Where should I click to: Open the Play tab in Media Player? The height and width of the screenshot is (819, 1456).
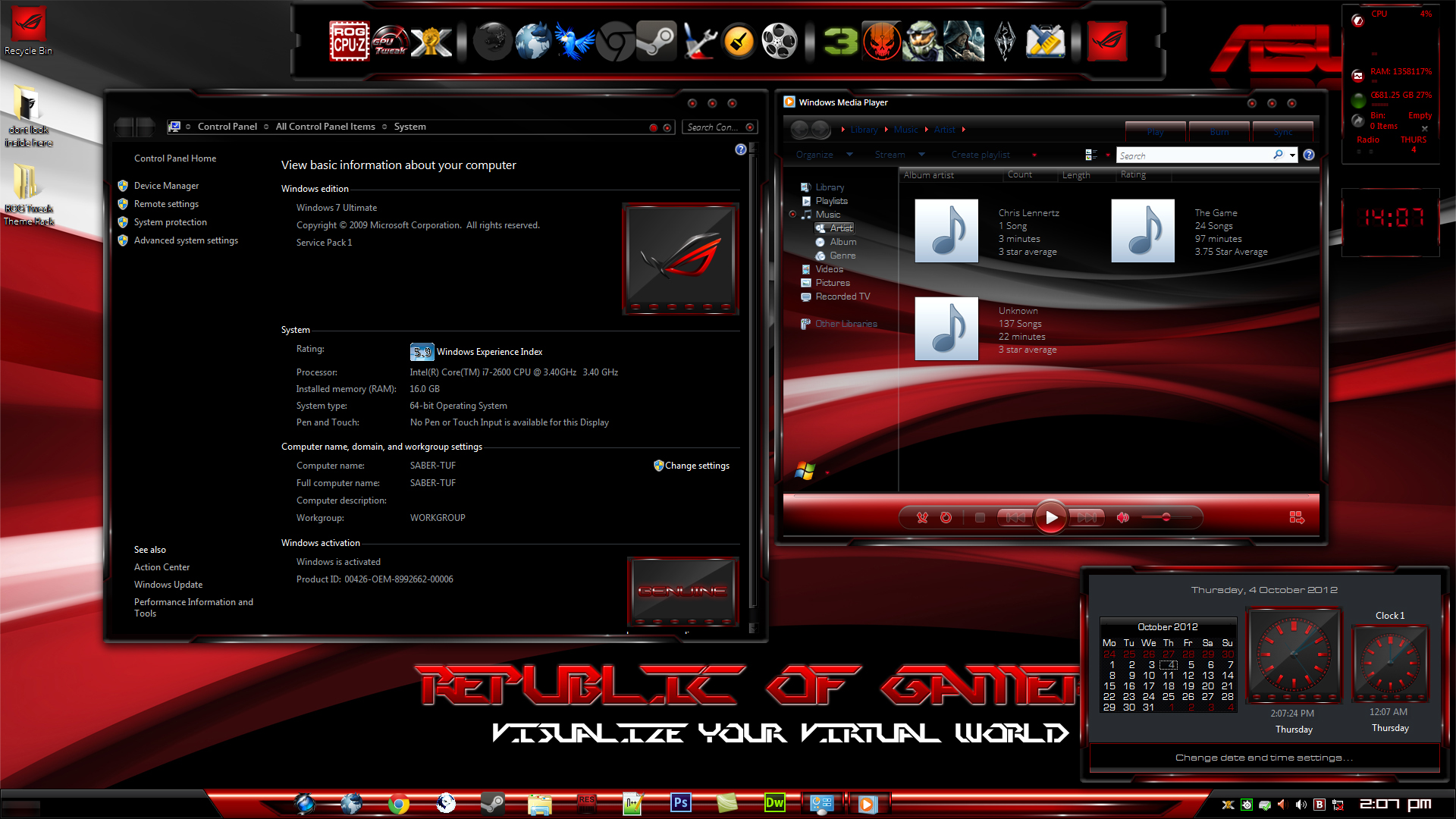coord(1156,131)
